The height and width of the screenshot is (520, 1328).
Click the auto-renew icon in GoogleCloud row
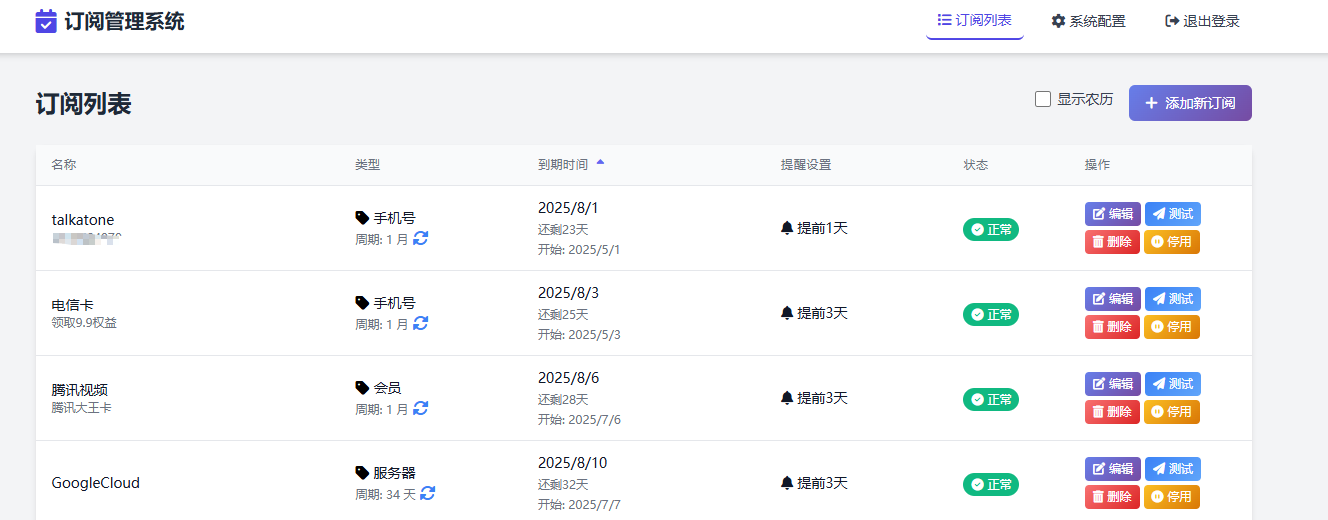tap(428, 493)
